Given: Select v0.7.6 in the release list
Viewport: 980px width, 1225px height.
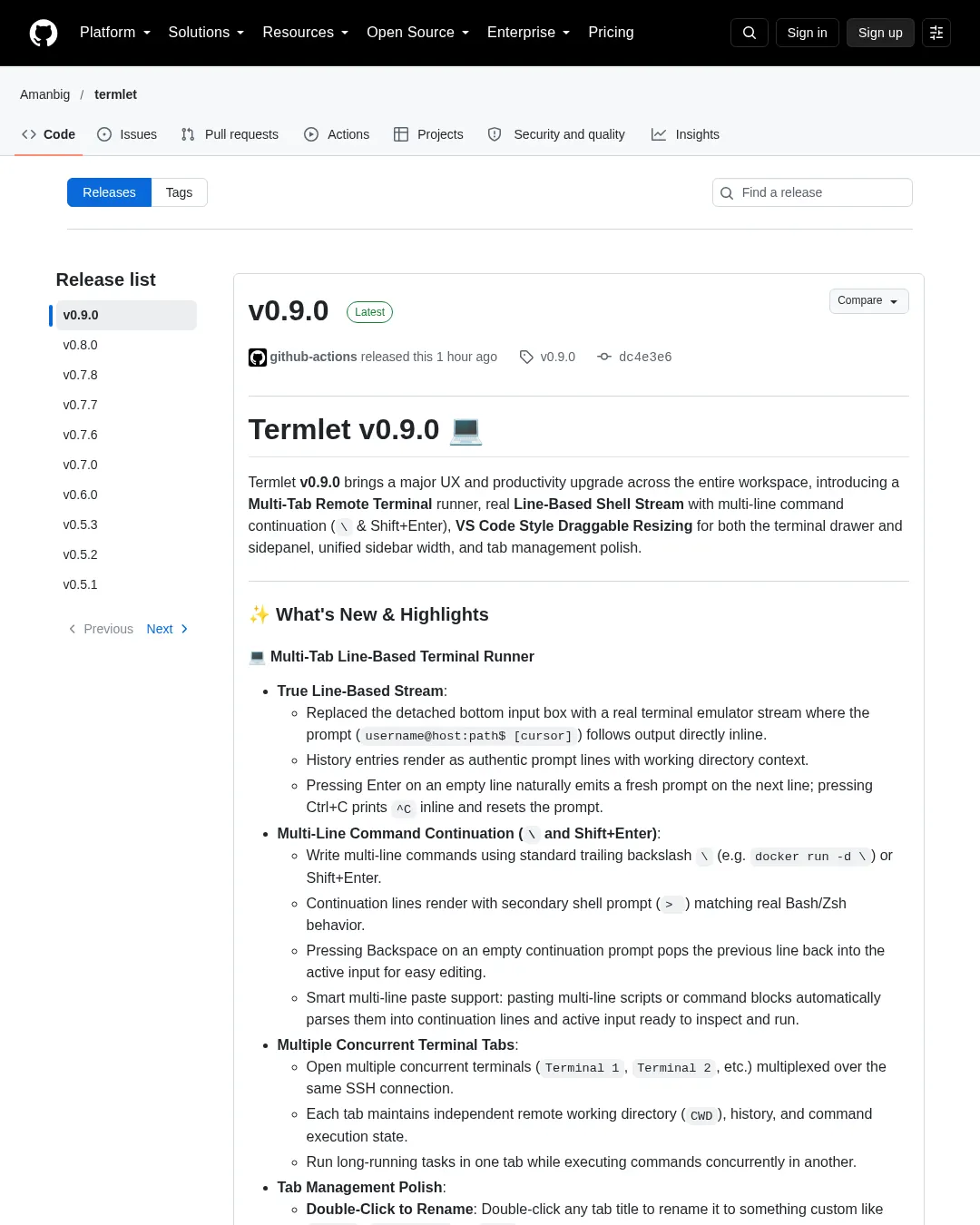Looking at the screenshot, I should [126, 435].
